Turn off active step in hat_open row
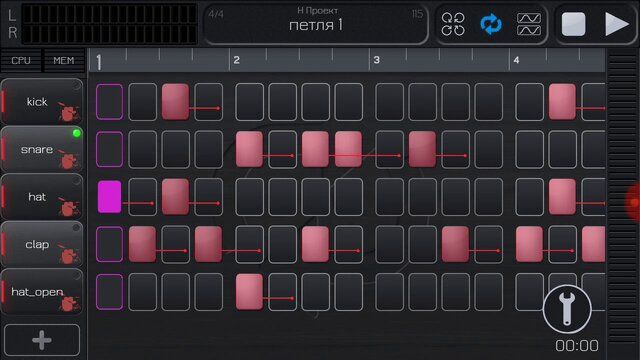Image resolution: width=640 pixels, height=360 pixels. pos(249,292)
